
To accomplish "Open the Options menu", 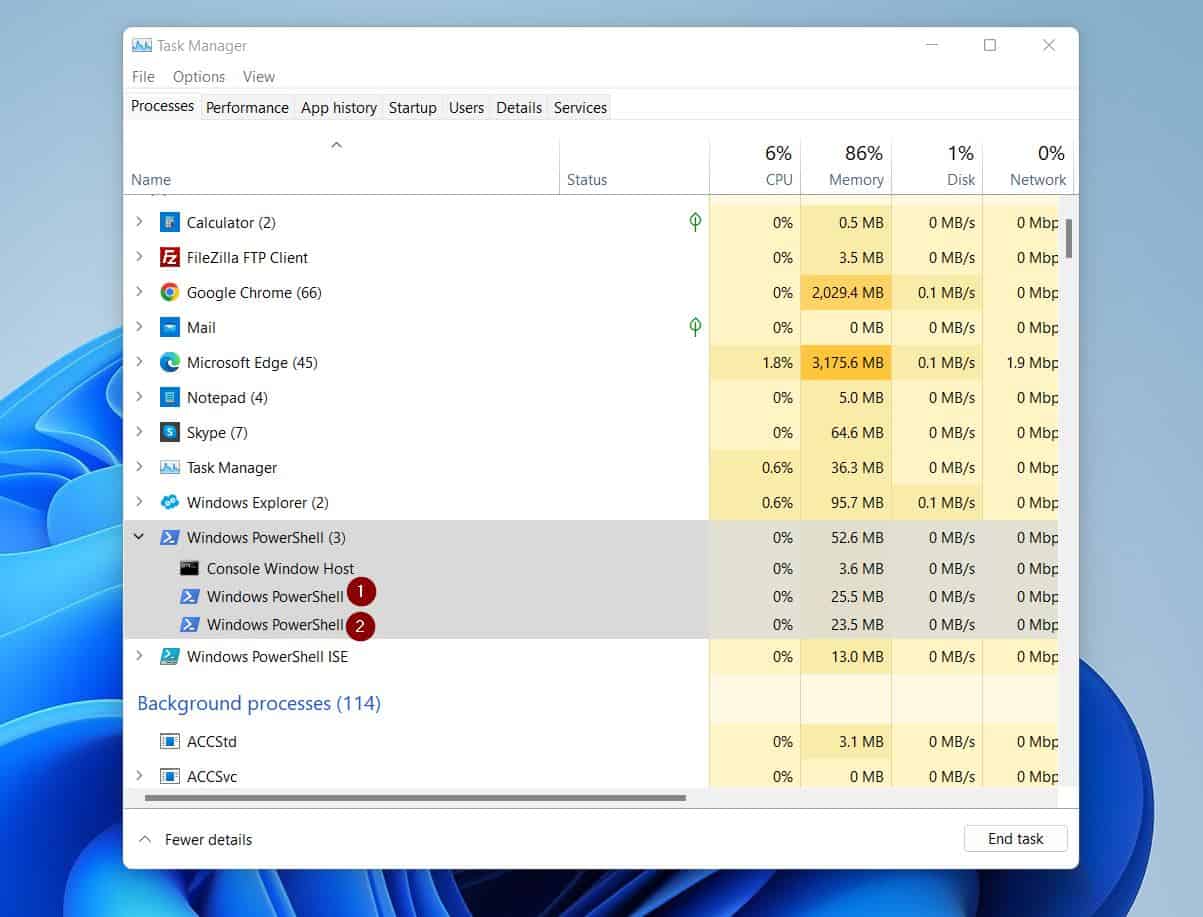I will (x=199, y=76).
